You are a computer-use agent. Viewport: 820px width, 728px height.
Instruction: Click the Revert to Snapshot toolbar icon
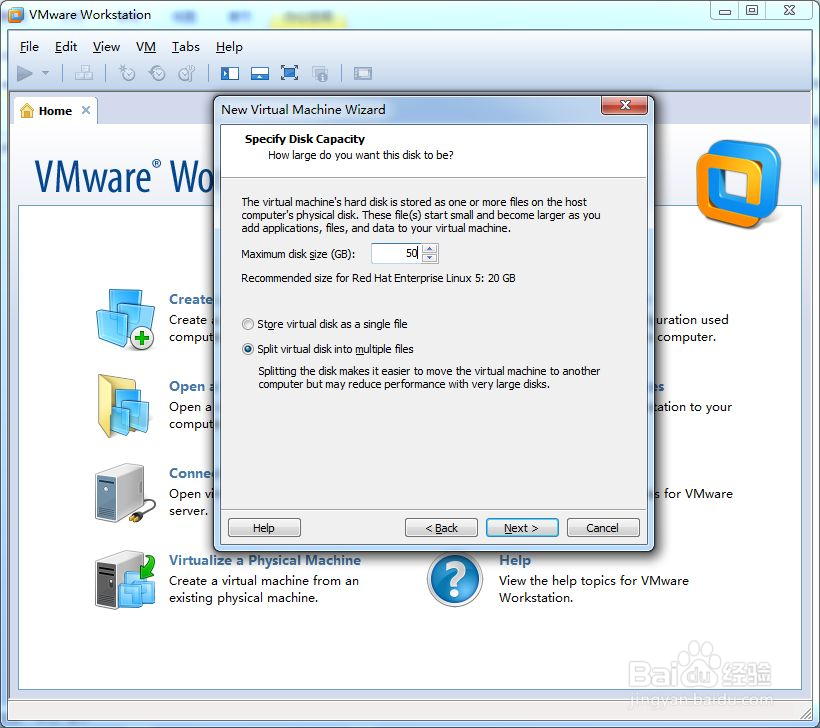[x=157, y=73]
